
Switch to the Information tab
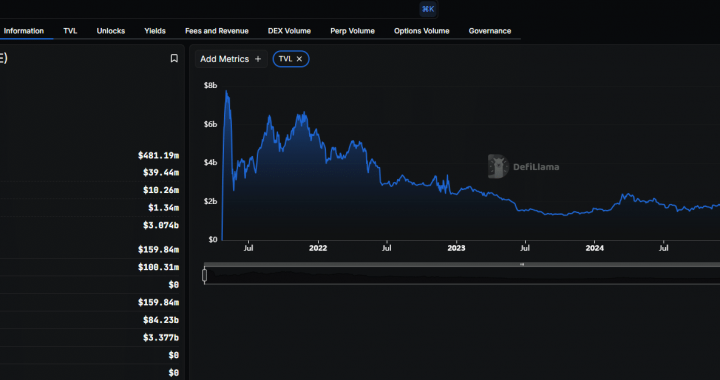pyautogui.click(x=24, y=31)
